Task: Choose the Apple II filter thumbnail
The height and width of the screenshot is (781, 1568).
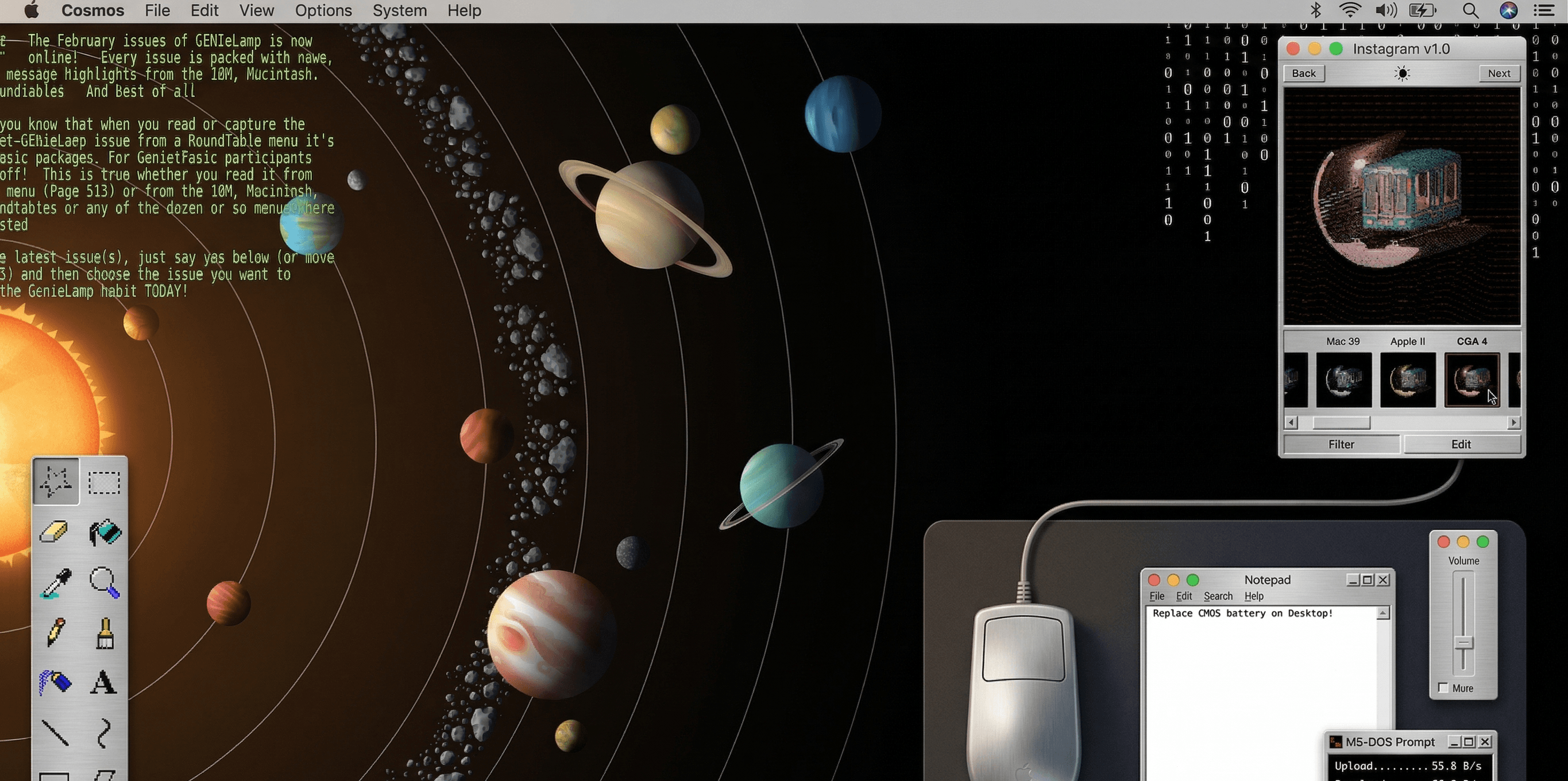Action: coord(1407,380)
